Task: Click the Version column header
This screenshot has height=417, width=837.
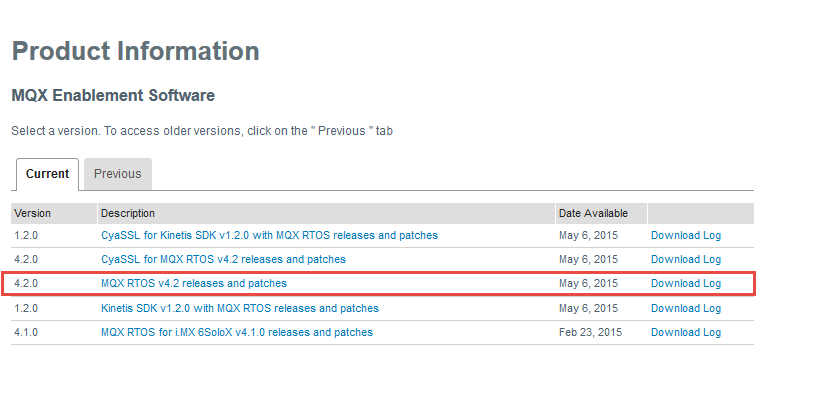Action: 32,213
